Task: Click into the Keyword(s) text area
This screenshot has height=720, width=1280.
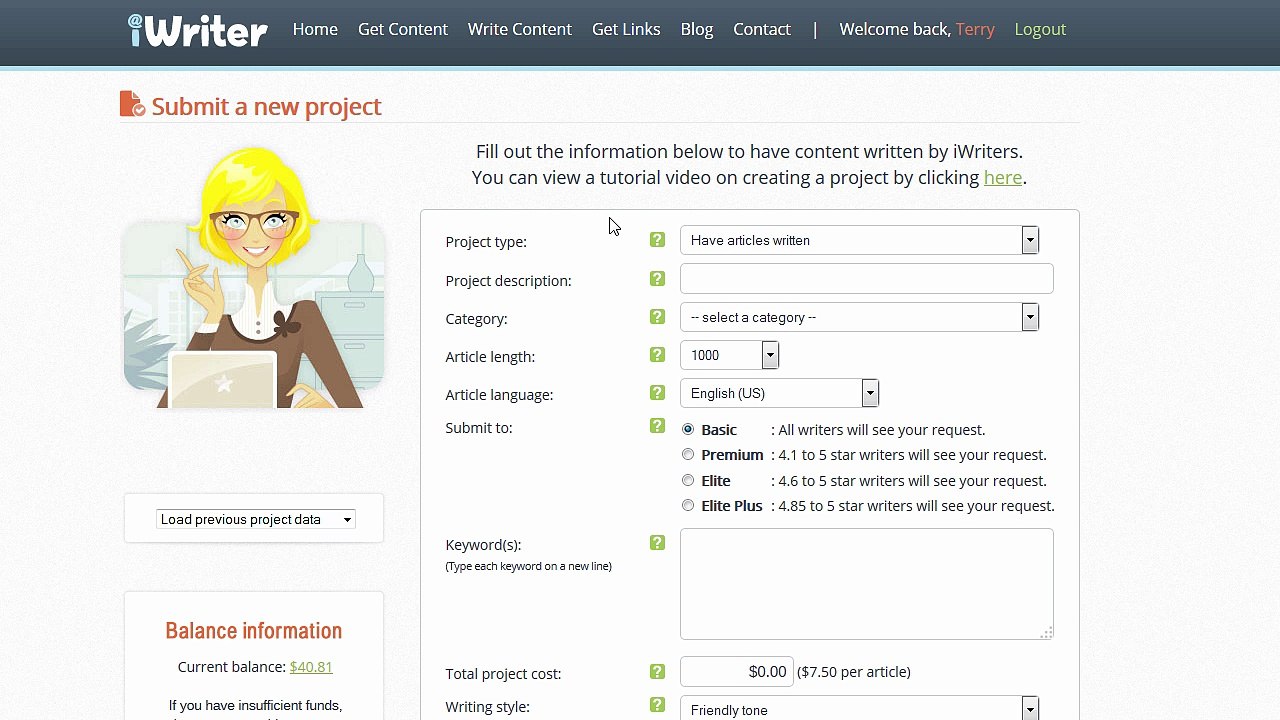Action: [867, 584]
